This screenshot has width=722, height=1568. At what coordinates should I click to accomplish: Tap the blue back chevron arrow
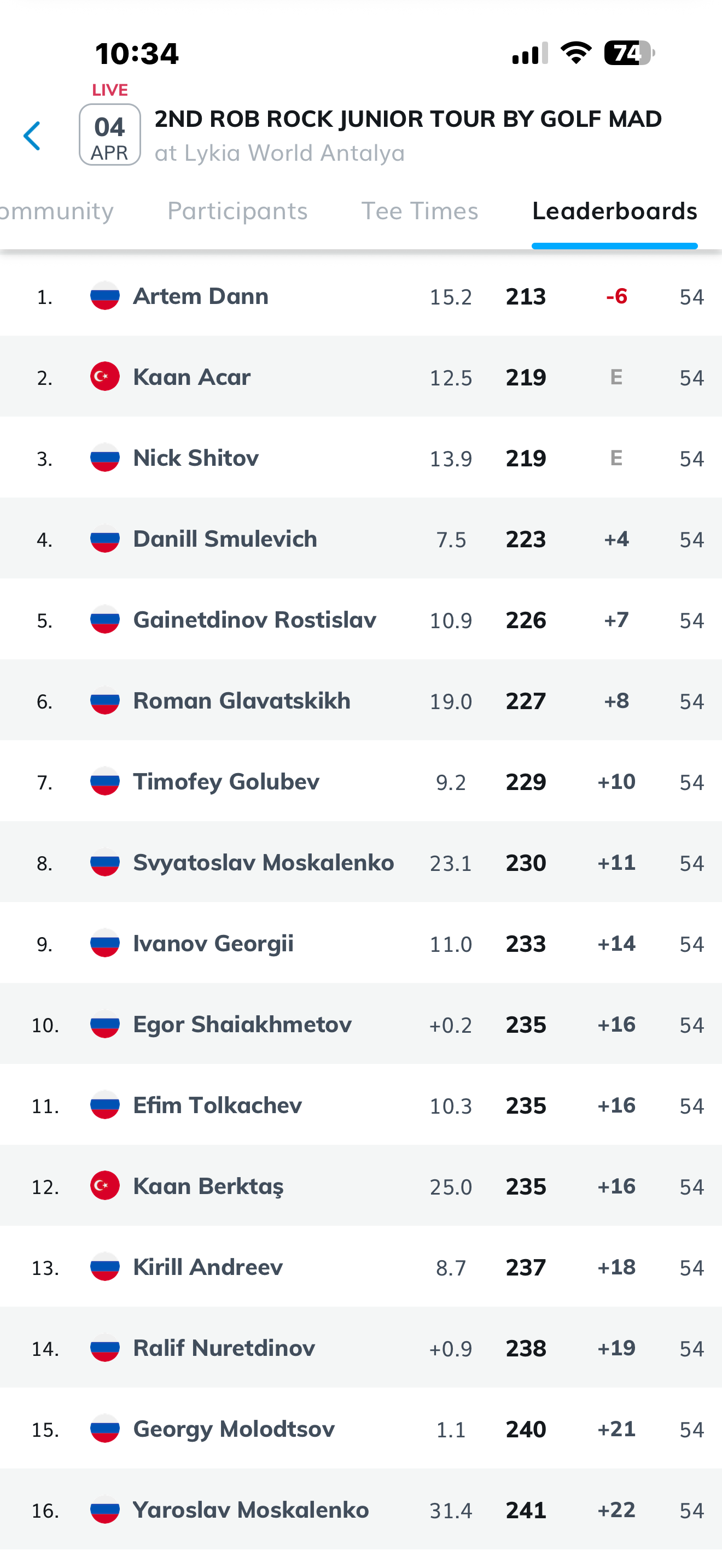coord(32,135)
